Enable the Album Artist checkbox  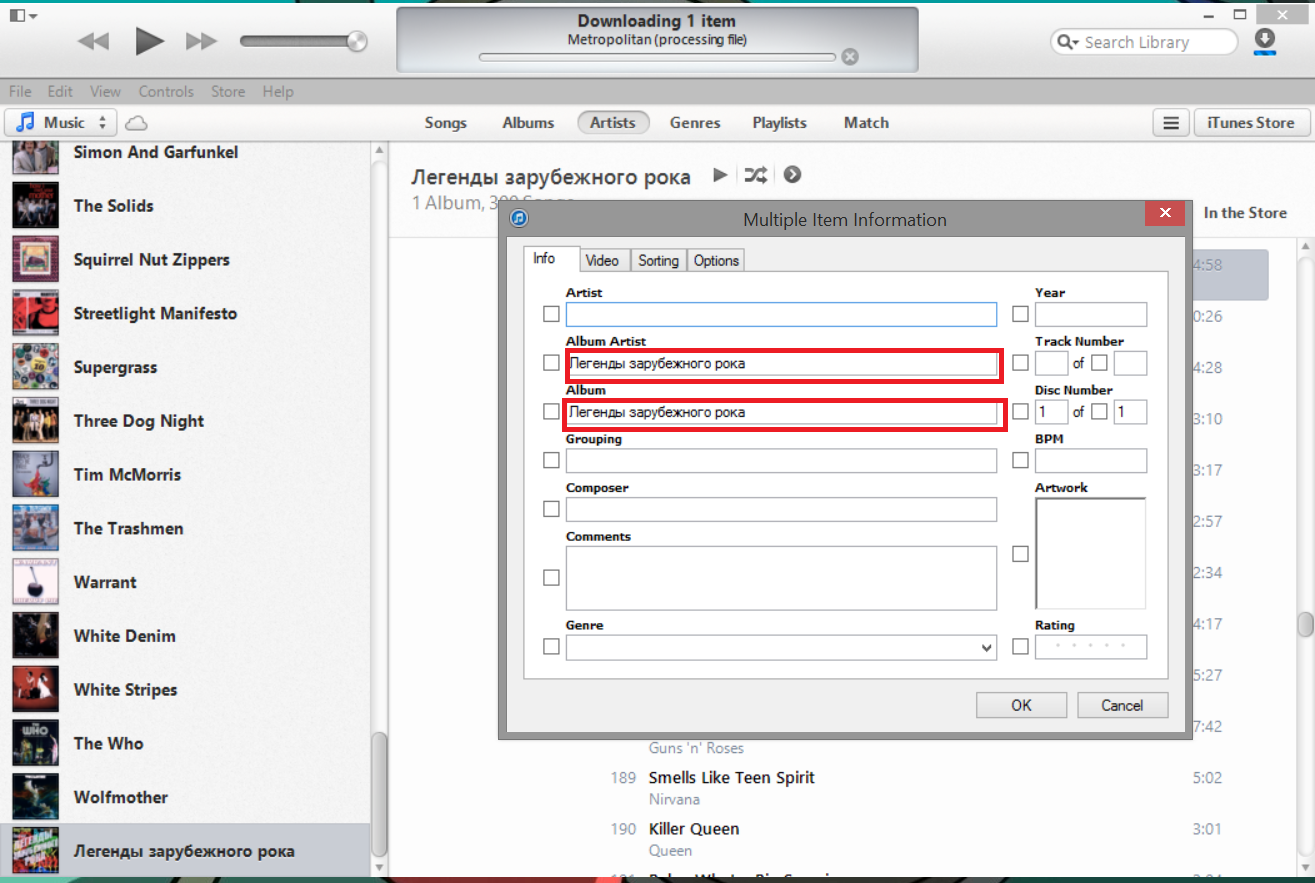(x=551, y=362)
